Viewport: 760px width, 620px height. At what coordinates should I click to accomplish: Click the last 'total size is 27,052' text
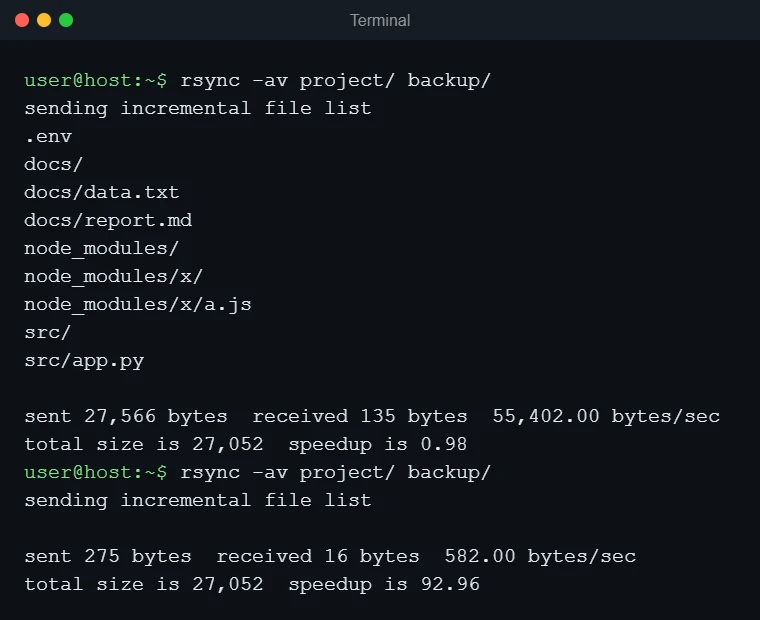coord(144,585)
